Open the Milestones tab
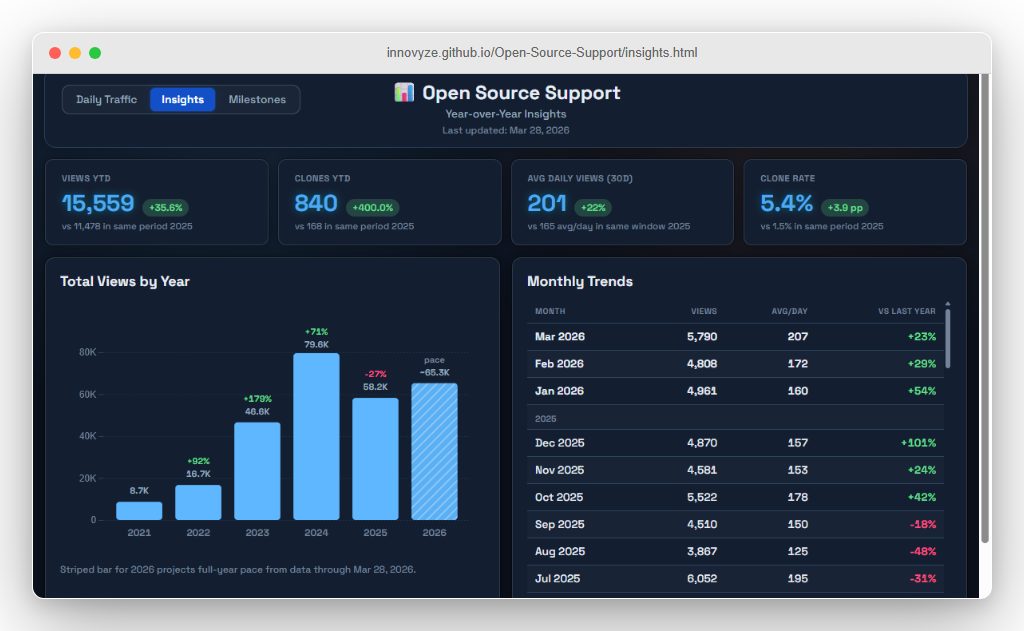1024x631 pixels. tap(257, 99)
